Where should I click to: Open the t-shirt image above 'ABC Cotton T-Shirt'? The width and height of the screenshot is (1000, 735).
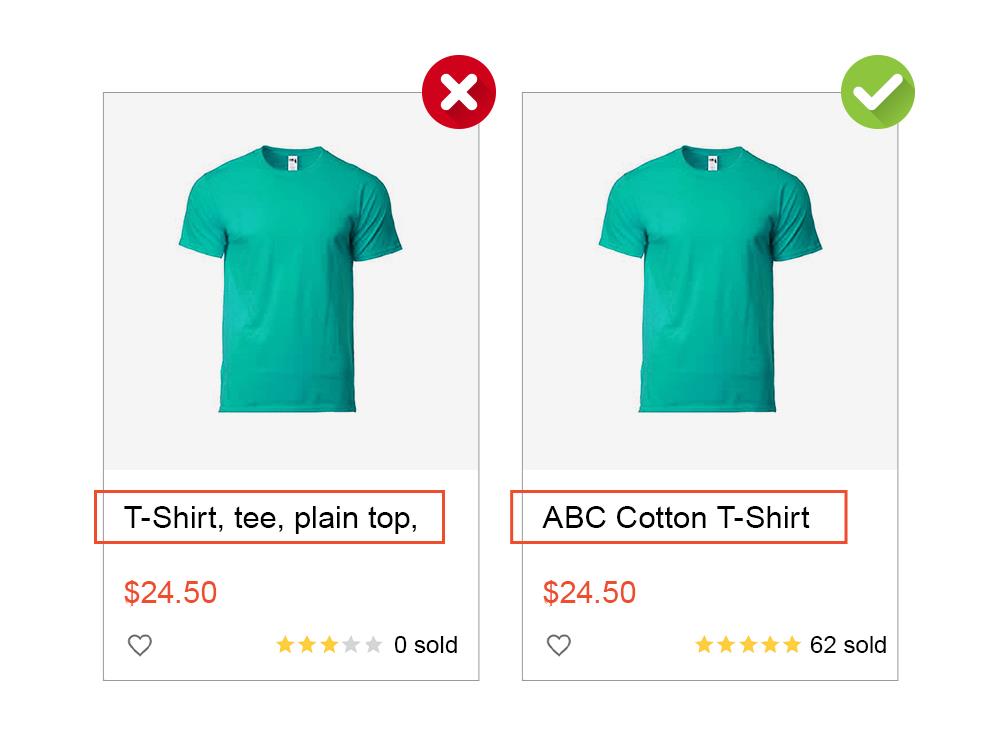[710, 279]
